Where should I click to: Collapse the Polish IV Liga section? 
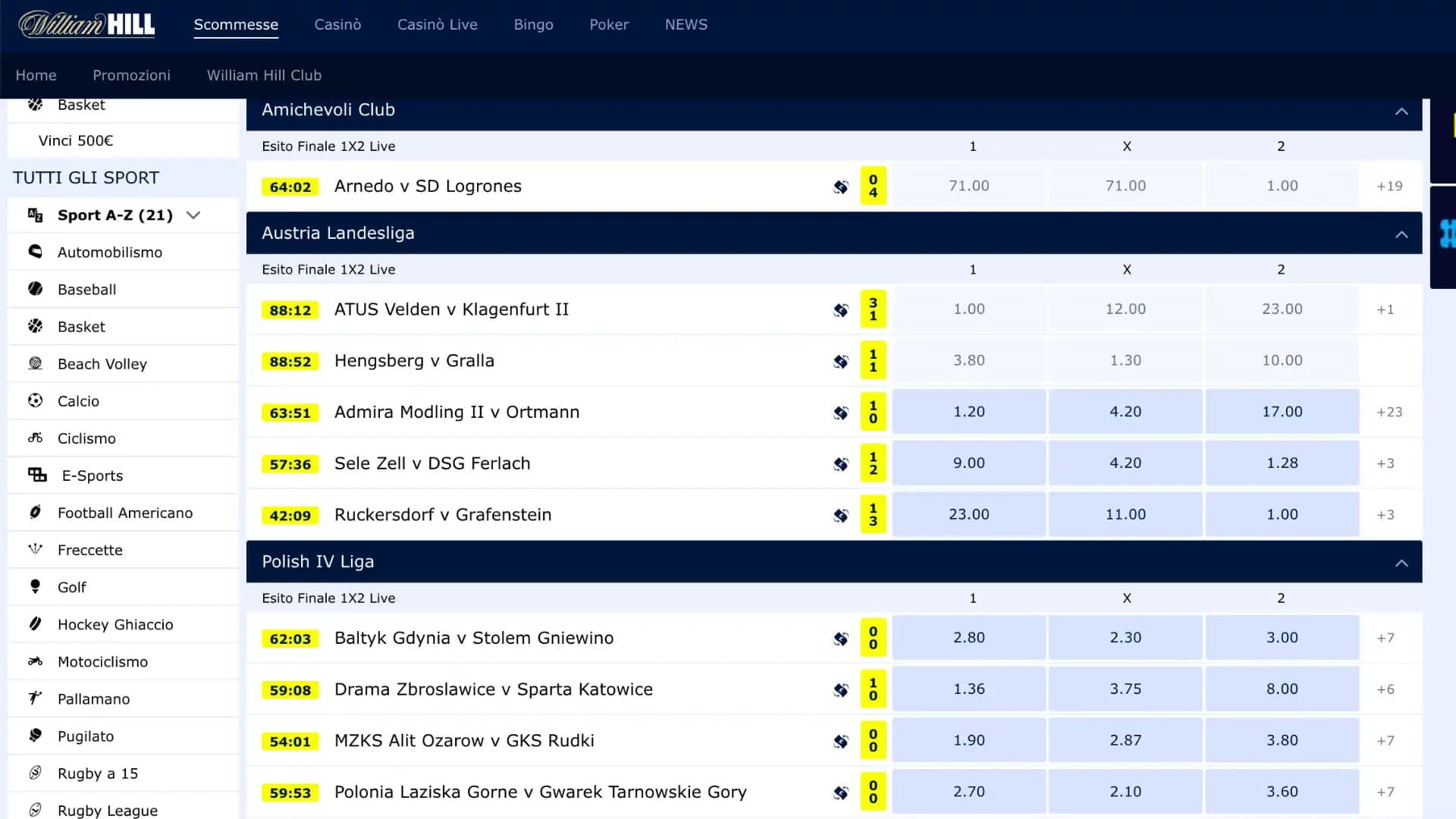pyautogui.click(x=1401, y=563)
